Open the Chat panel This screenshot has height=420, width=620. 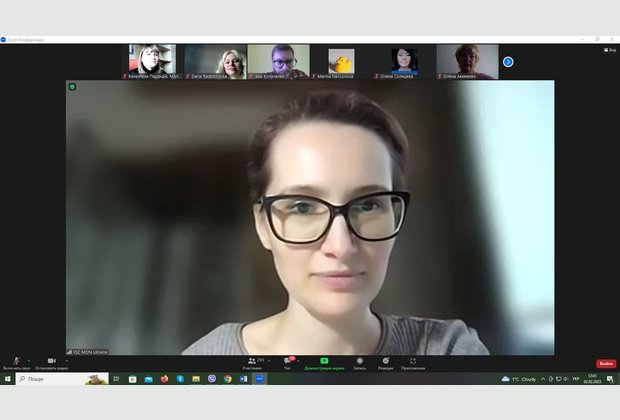coord(287,363)
